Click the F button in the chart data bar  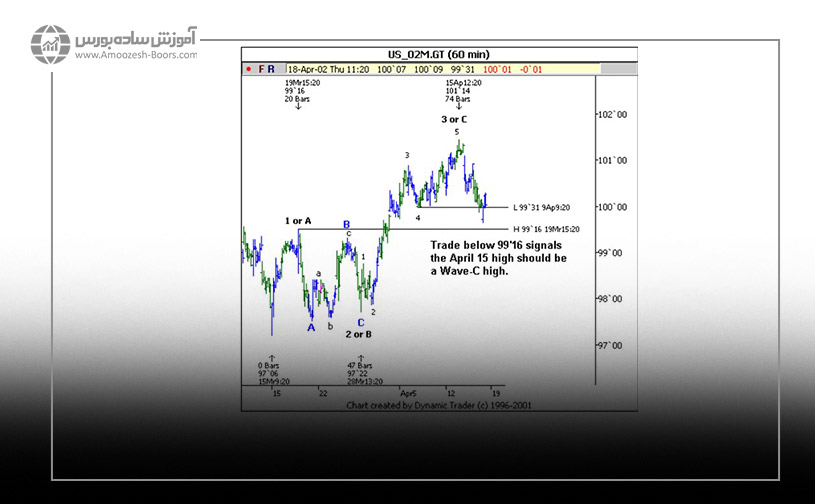(x=262, y=69)
